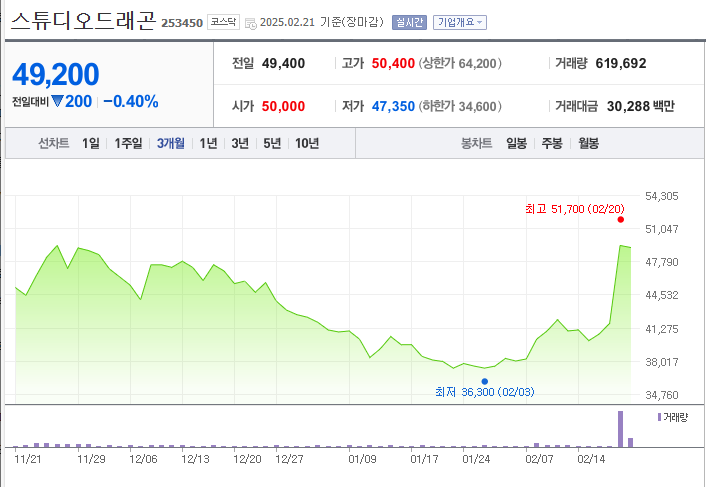The image size is (706, 487).
Task: Select the 1년 line chart tab
Action: click(x=208, y=144)
